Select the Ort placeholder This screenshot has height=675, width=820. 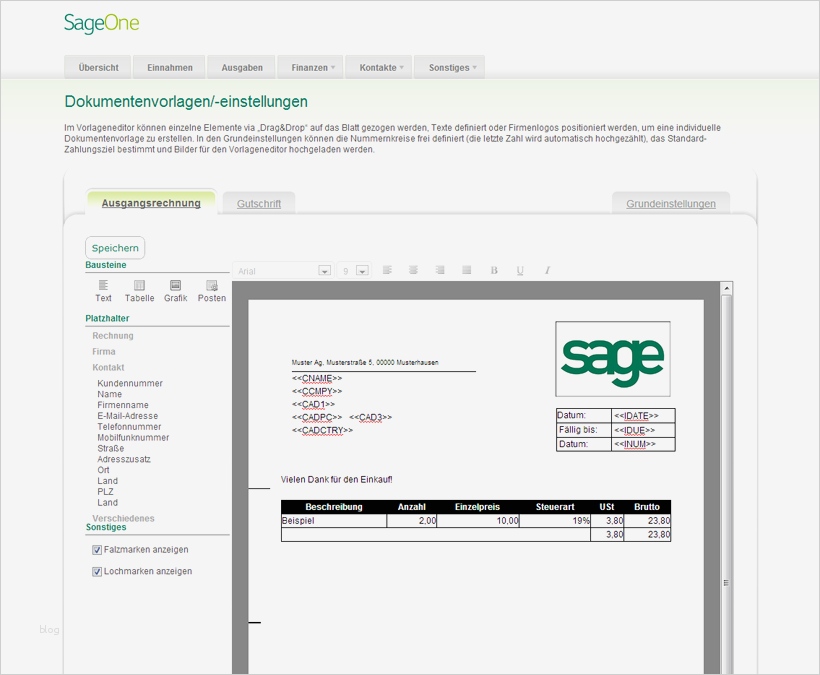103,470
